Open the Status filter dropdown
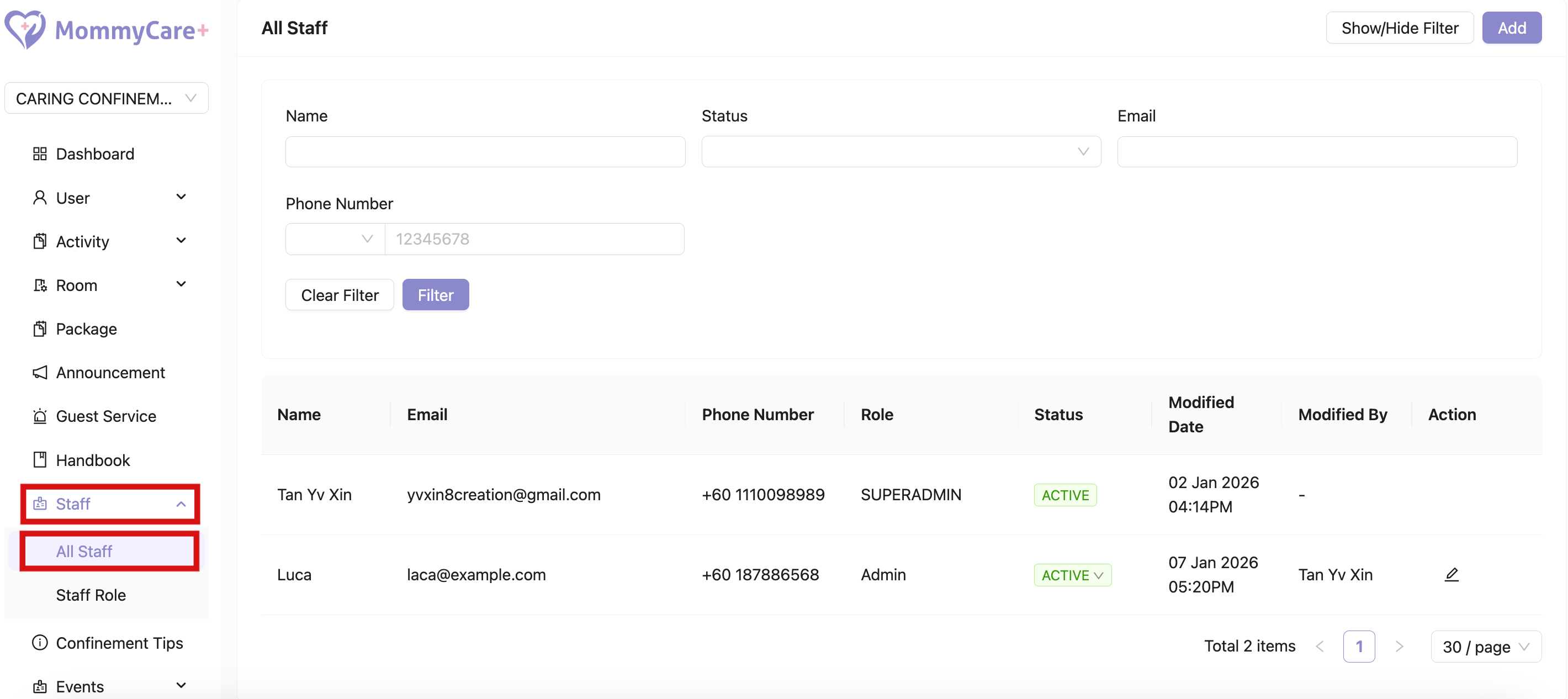The height and width of the screenshot is (699, 1568). coord(900,152)
